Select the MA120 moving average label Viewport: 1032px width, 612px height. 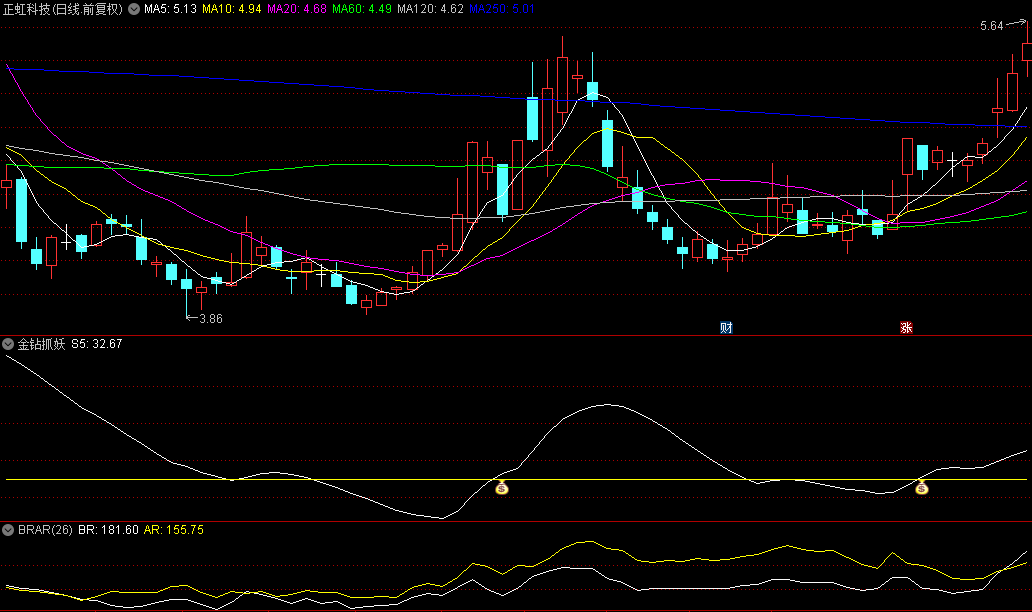click(430, 9)
